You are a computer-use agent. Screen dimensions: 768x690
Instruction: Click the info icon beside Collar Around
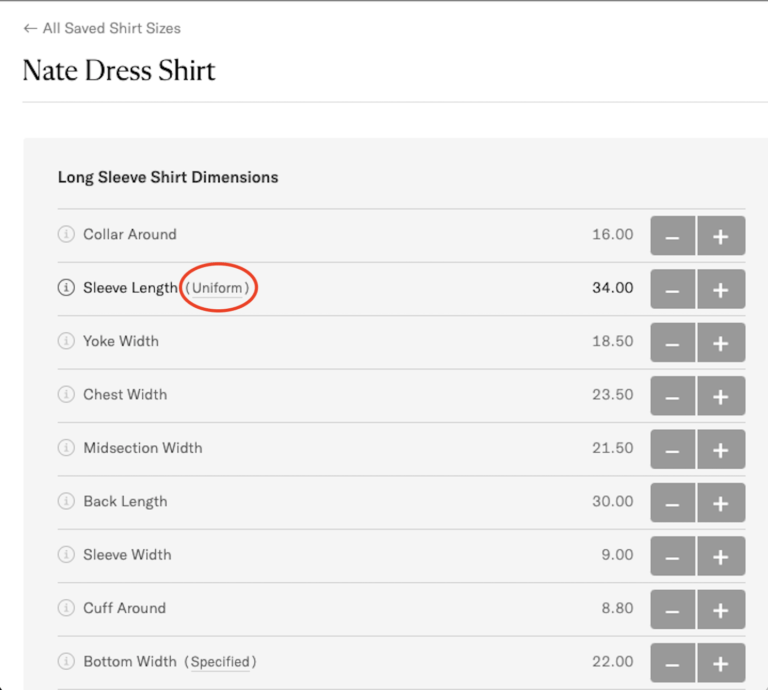pos(66,235)
